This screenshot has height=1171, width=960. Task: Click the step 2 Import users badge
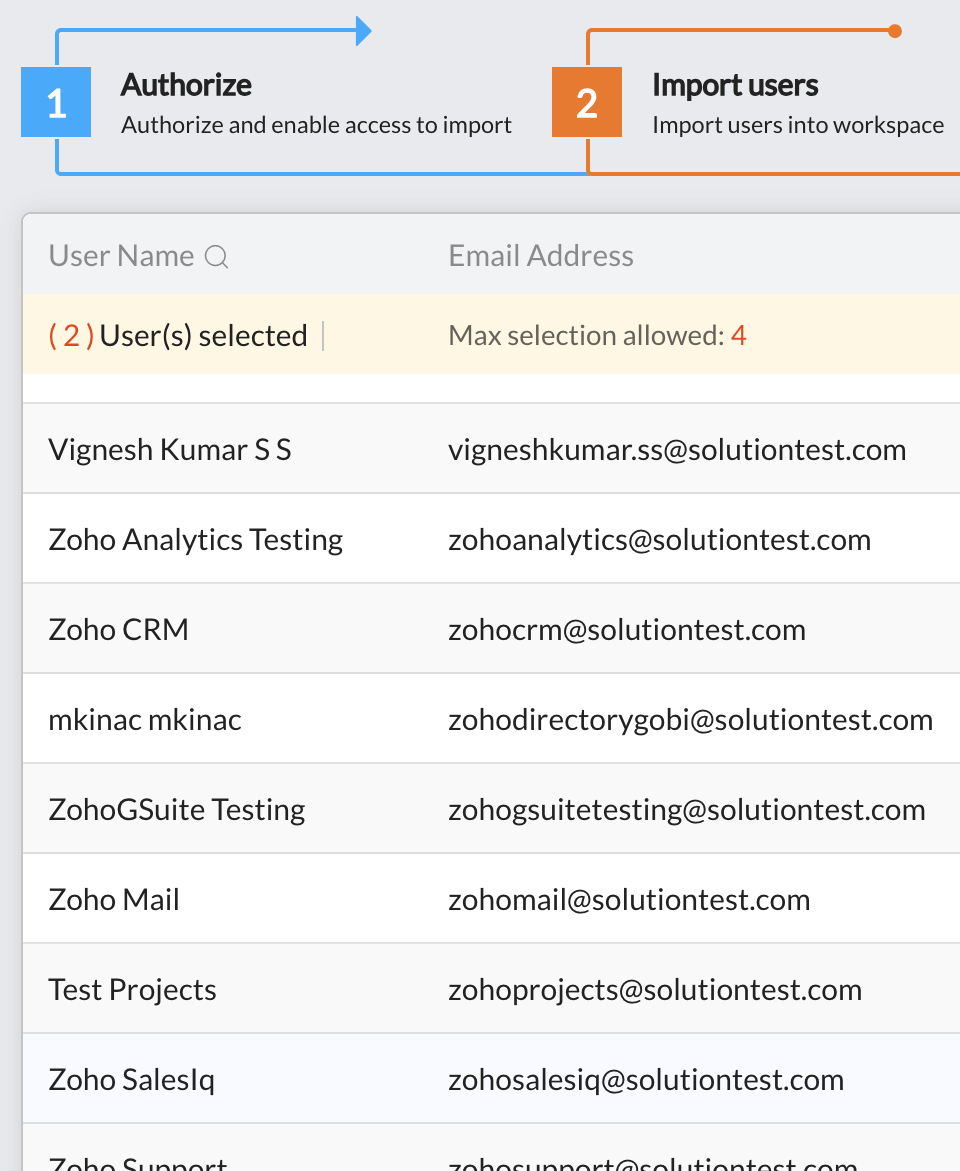coord(587,102)
